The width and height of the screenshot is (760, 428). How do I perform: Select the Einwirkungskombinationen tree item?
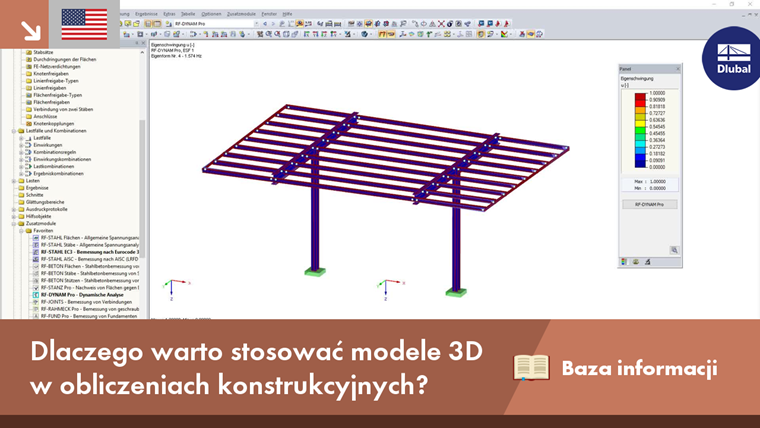62,159
